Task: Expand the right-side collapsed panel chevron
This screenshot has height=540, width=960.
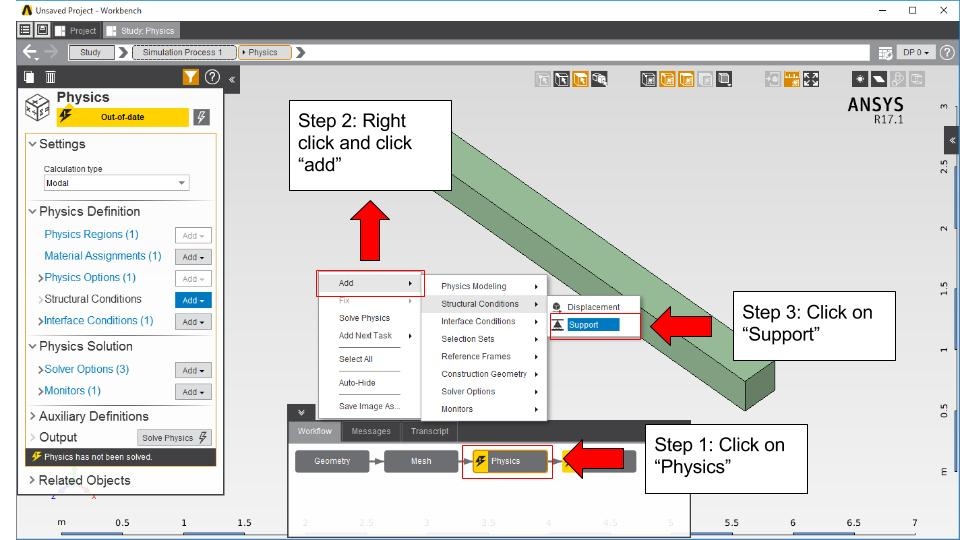Action: point(952,140)
